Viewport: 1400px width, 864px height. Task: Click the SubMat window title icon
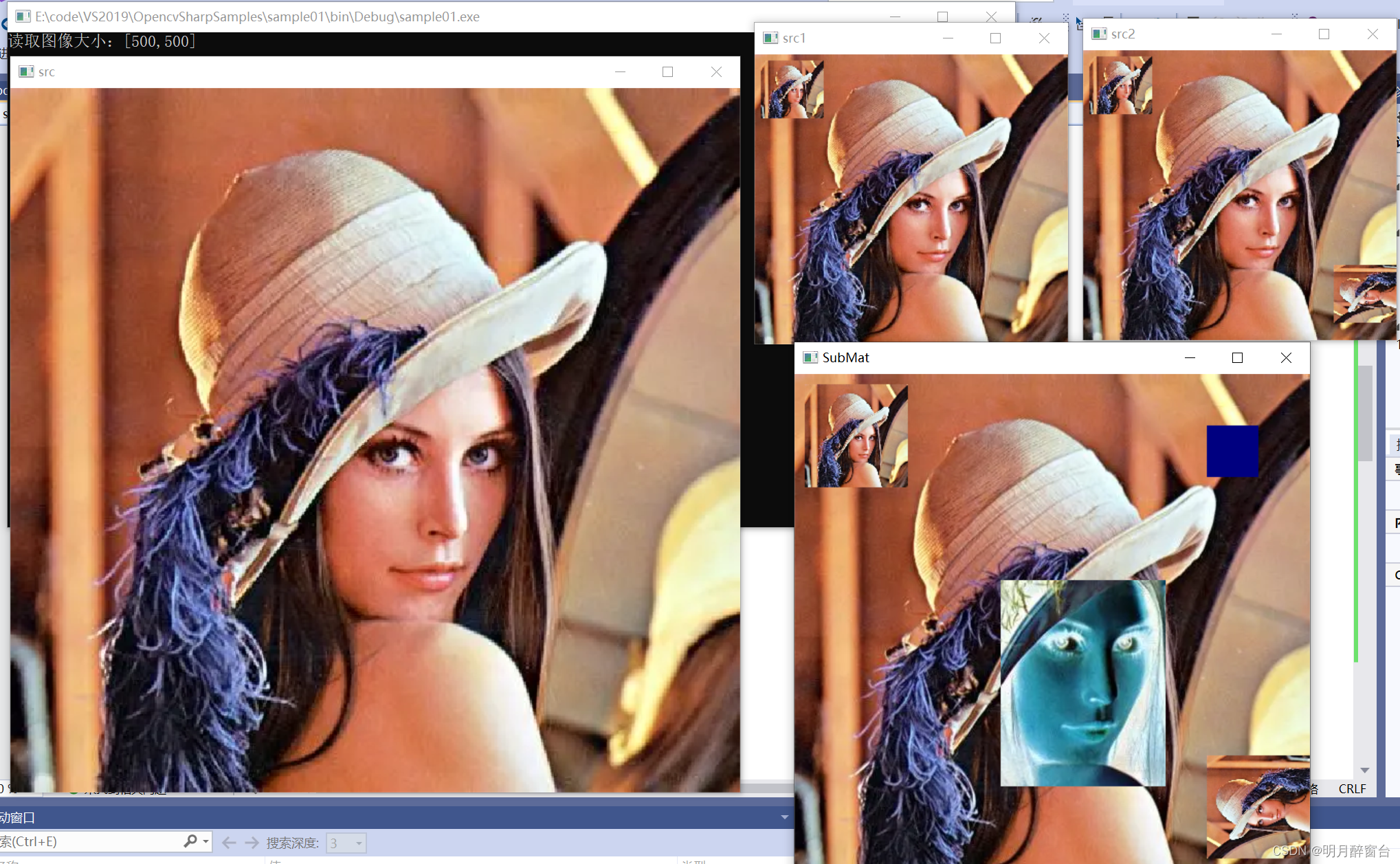pyautogui.click(x=810, y=357)
